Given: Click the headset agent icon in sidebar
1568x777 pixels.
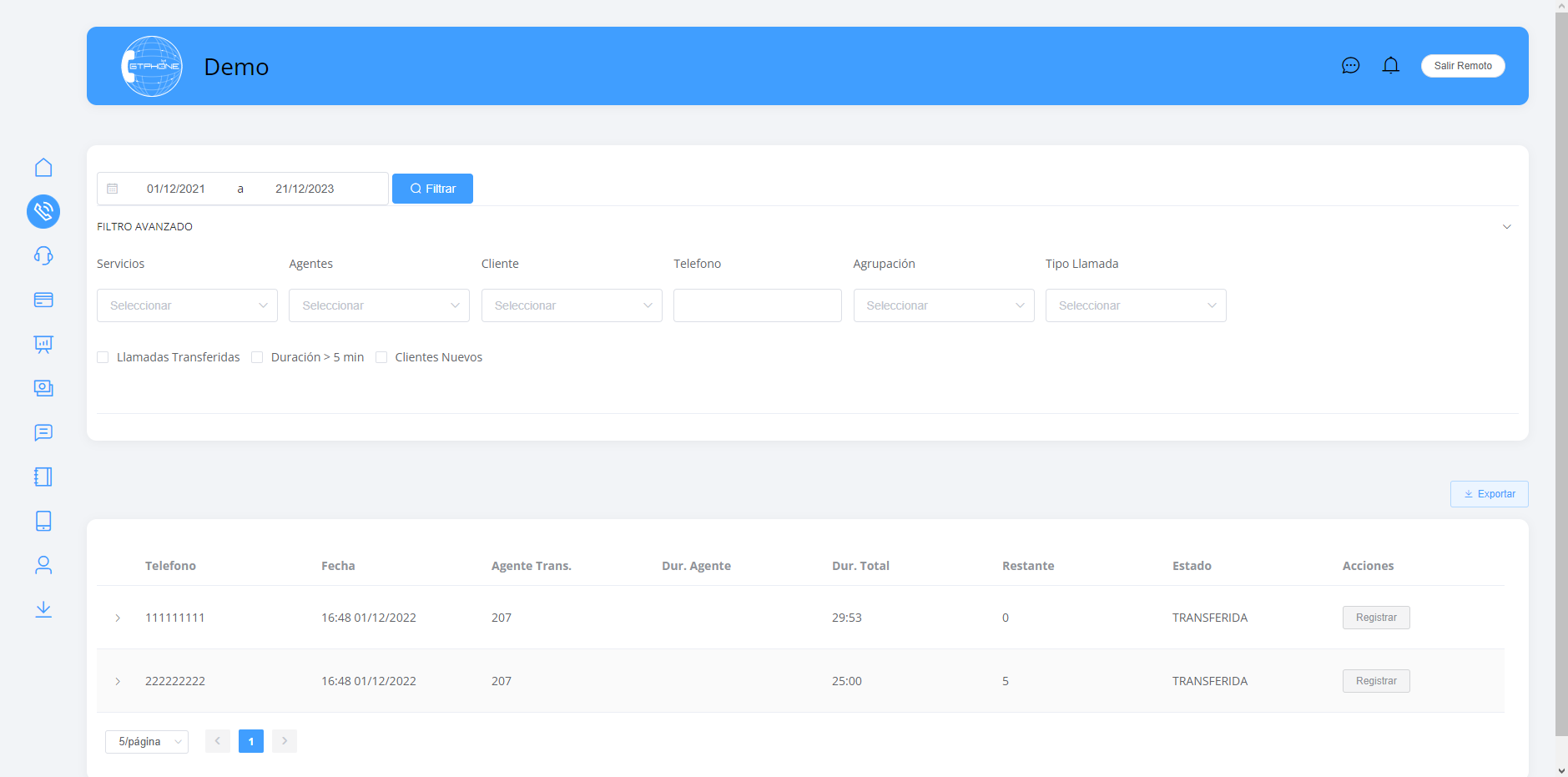Looking at the screenshot, I should [x=43, y=255].
